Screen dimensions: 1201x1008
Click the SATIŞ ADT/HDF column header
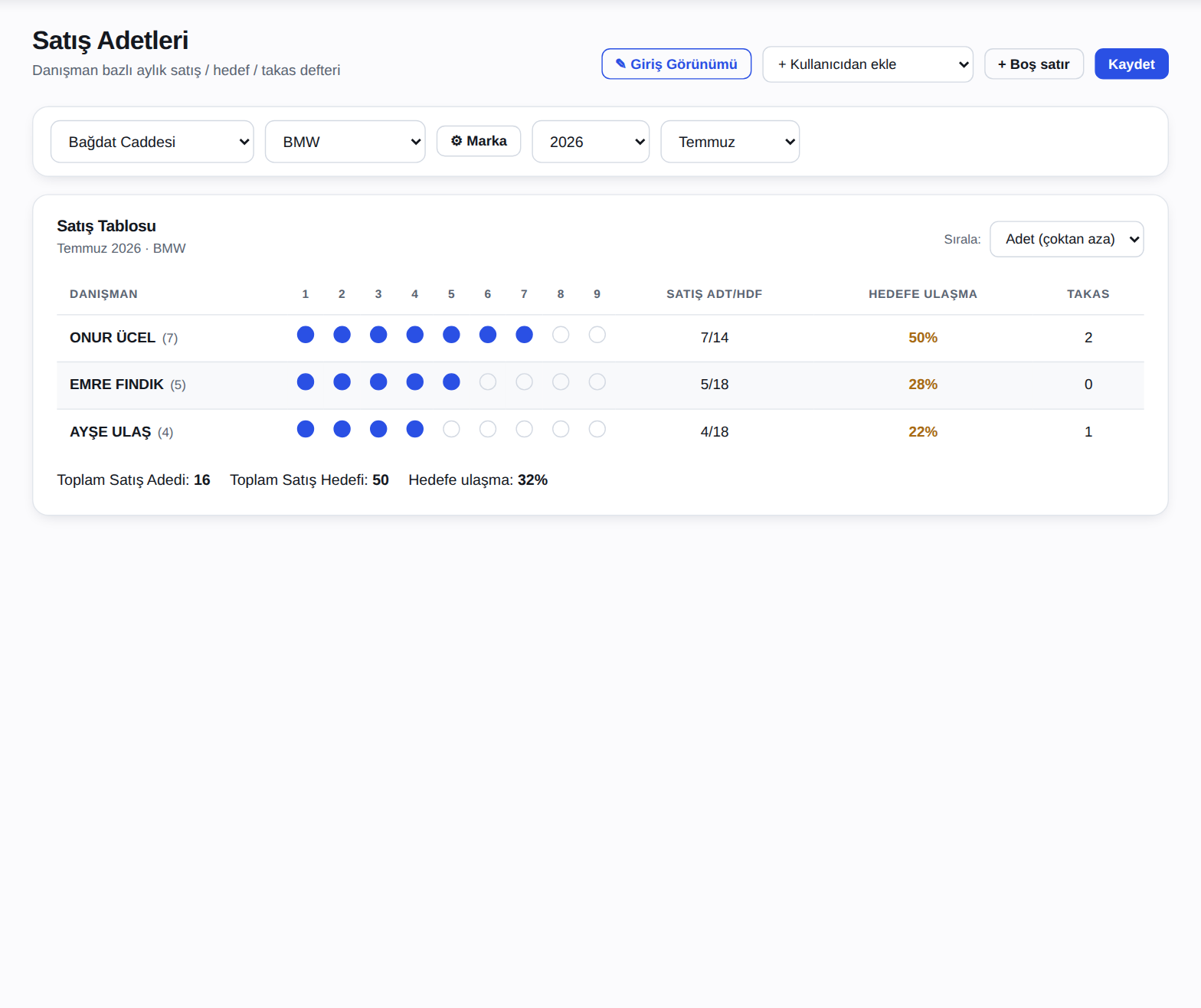(715, 294)
